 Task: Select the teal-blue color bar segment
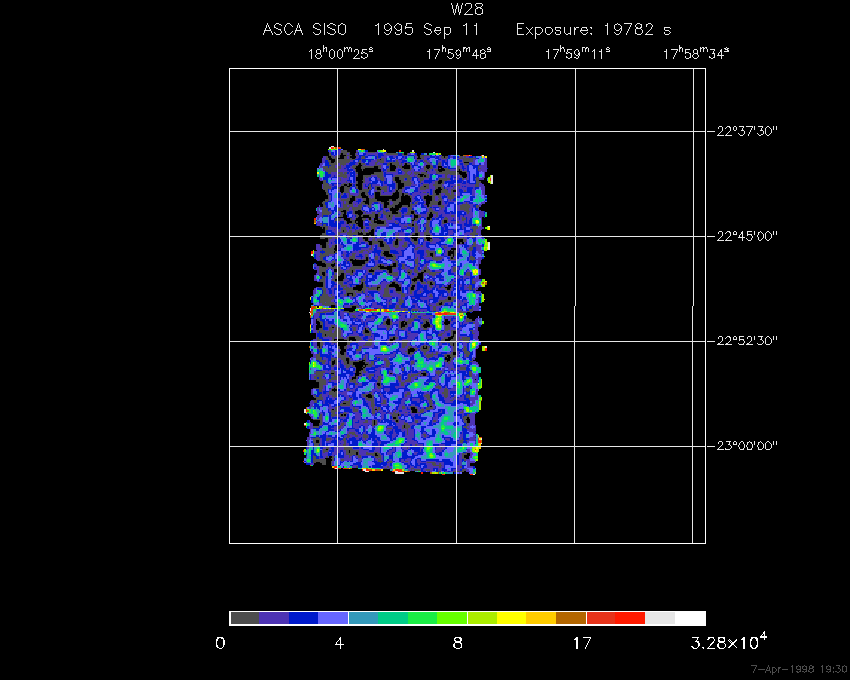pyautogui.click(x=363, y=618)
